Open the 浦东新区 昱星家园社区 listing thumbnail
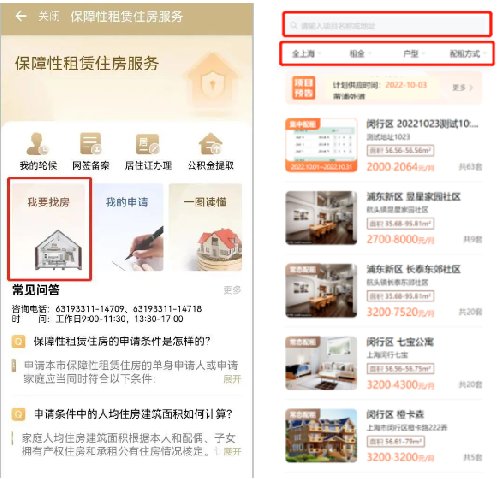This screenshot has width=500, height=479. click(x=321, y=218)
